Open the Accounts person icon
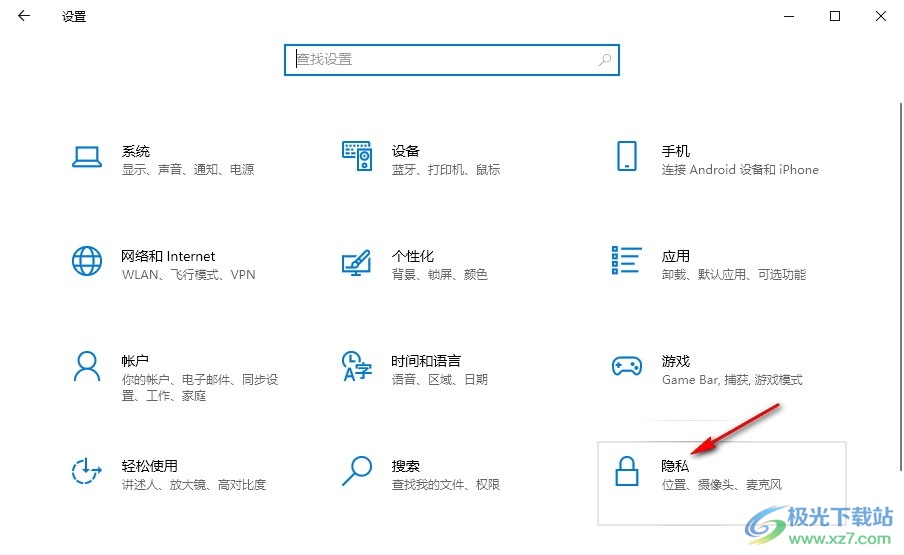The width and height of the screenshot is (904, 555). [87, 367]
